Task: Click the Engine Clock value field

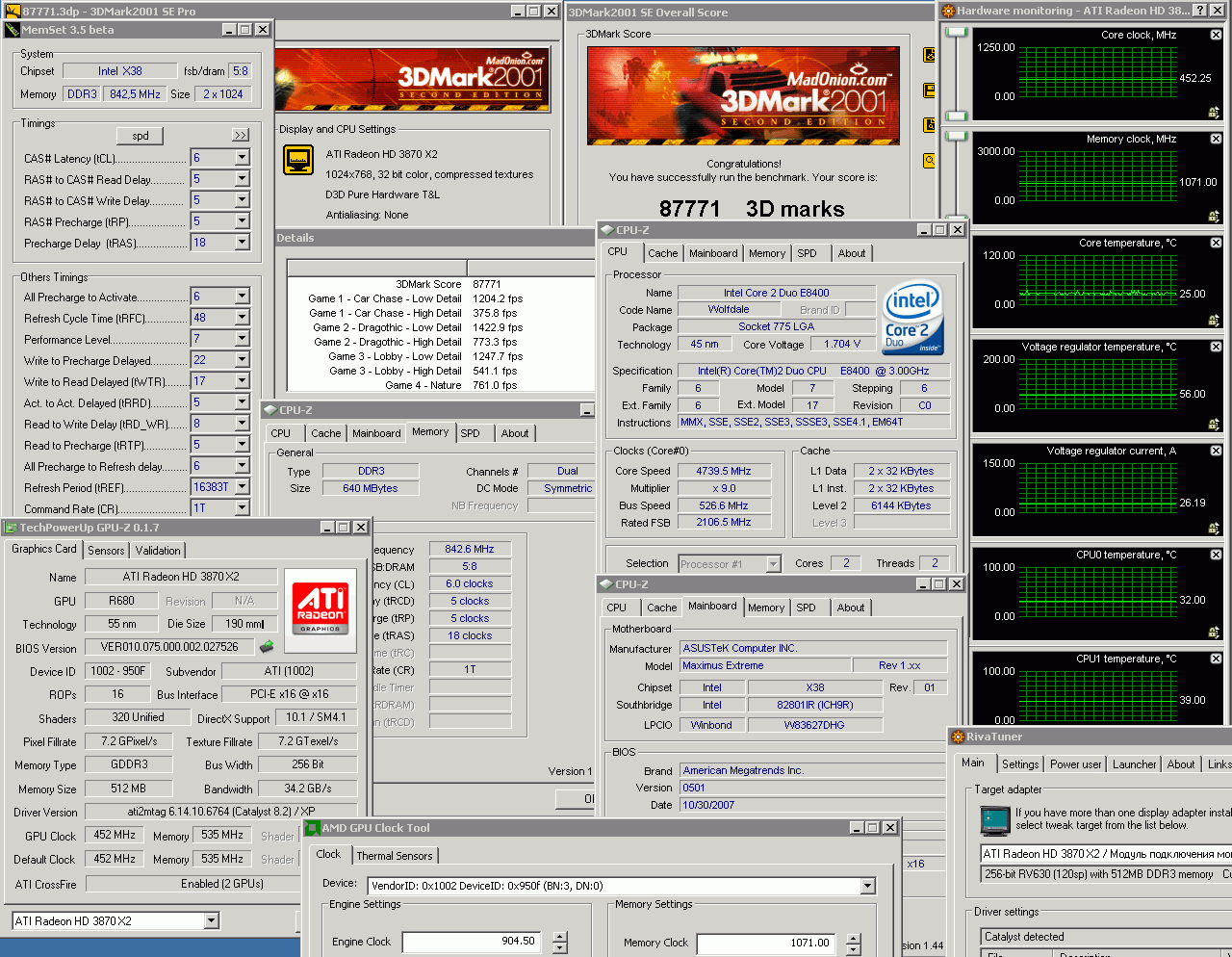Action: tap(472, 942)
